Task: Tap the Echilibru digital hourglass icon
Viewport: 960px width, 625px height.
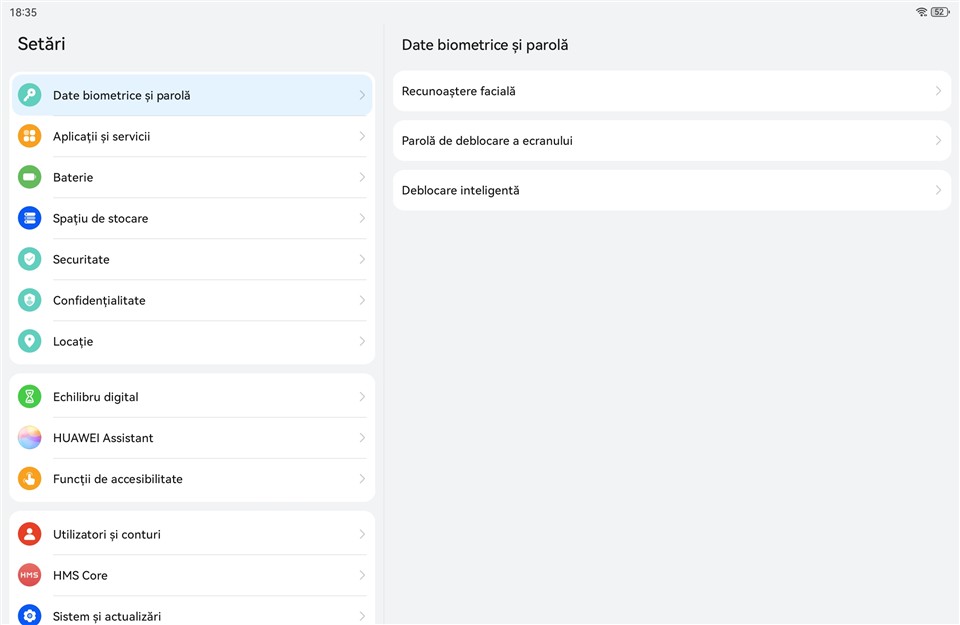Action: pyautogui.click(x=30, y=397)
